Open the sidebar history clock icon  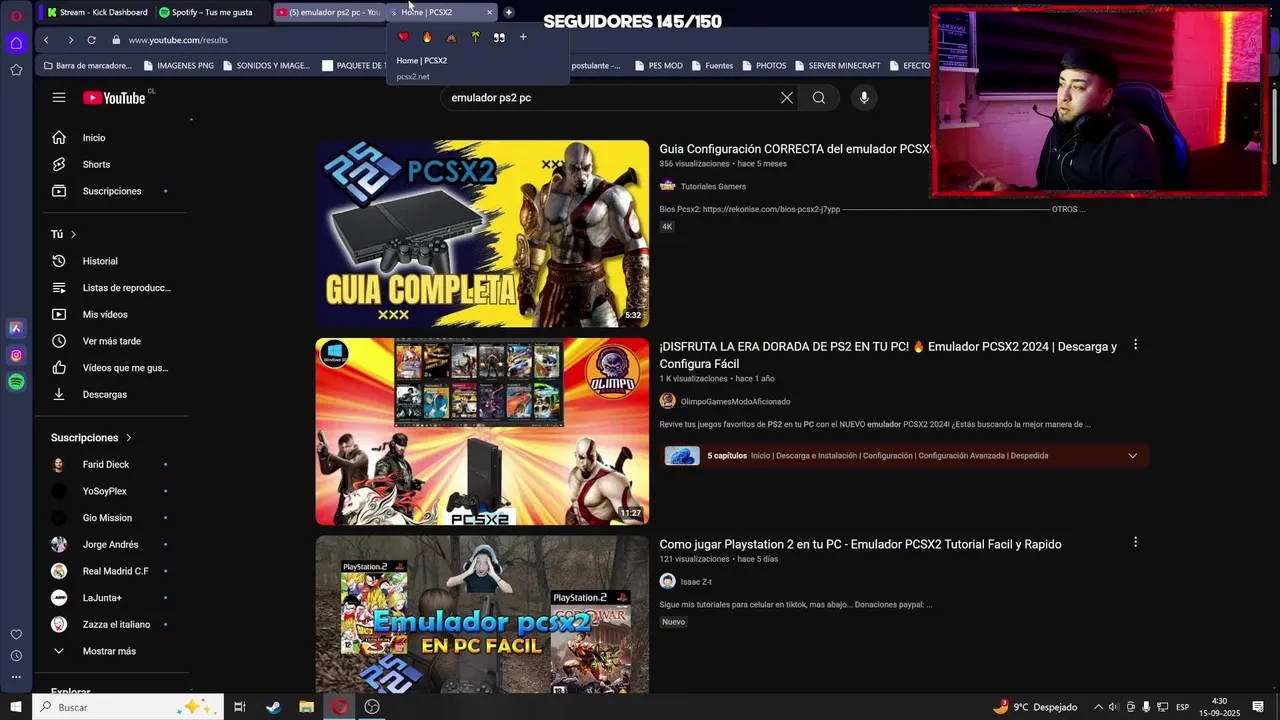click(16, 656)
